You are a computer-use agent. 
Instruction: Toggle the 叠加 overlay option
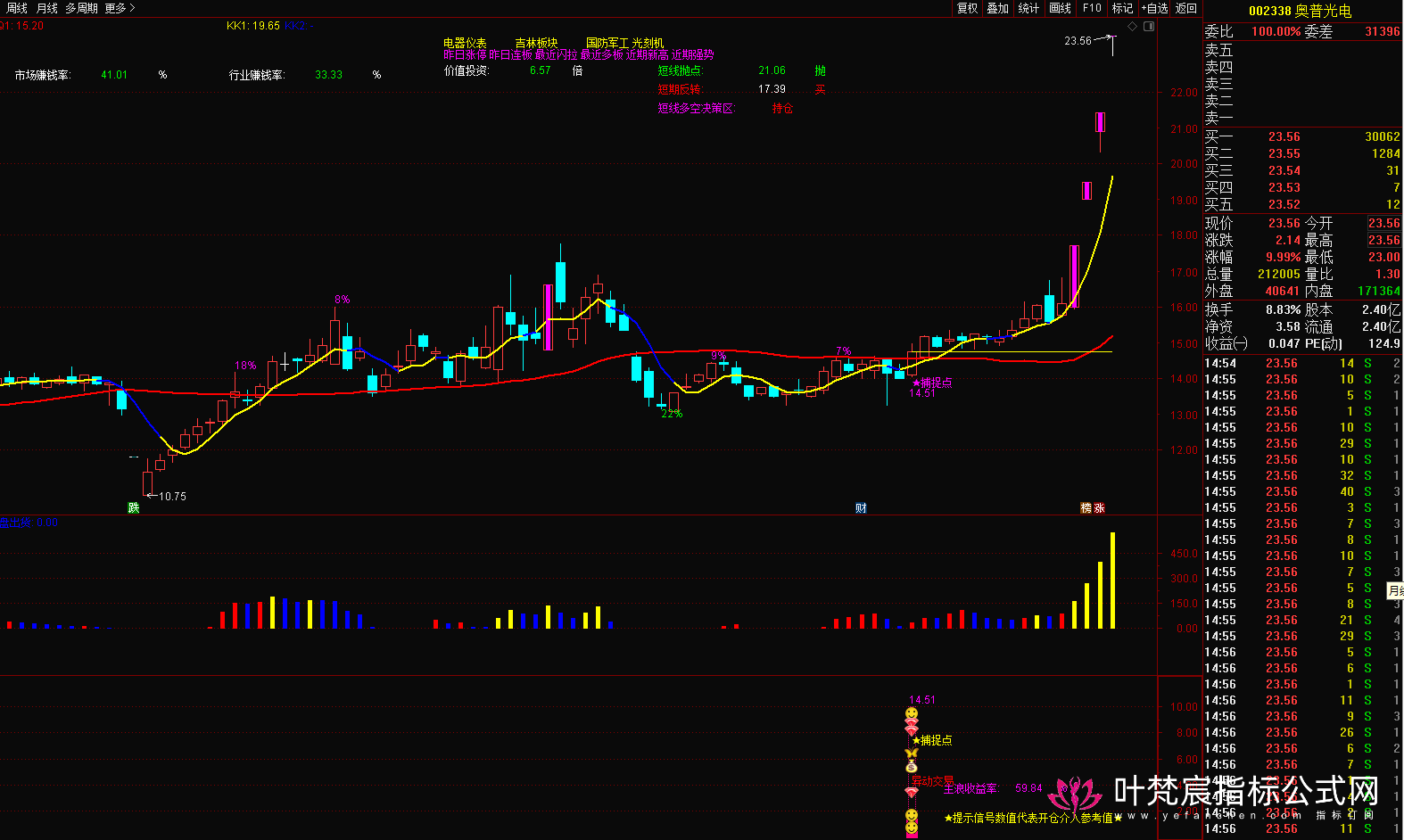point(997,8)
